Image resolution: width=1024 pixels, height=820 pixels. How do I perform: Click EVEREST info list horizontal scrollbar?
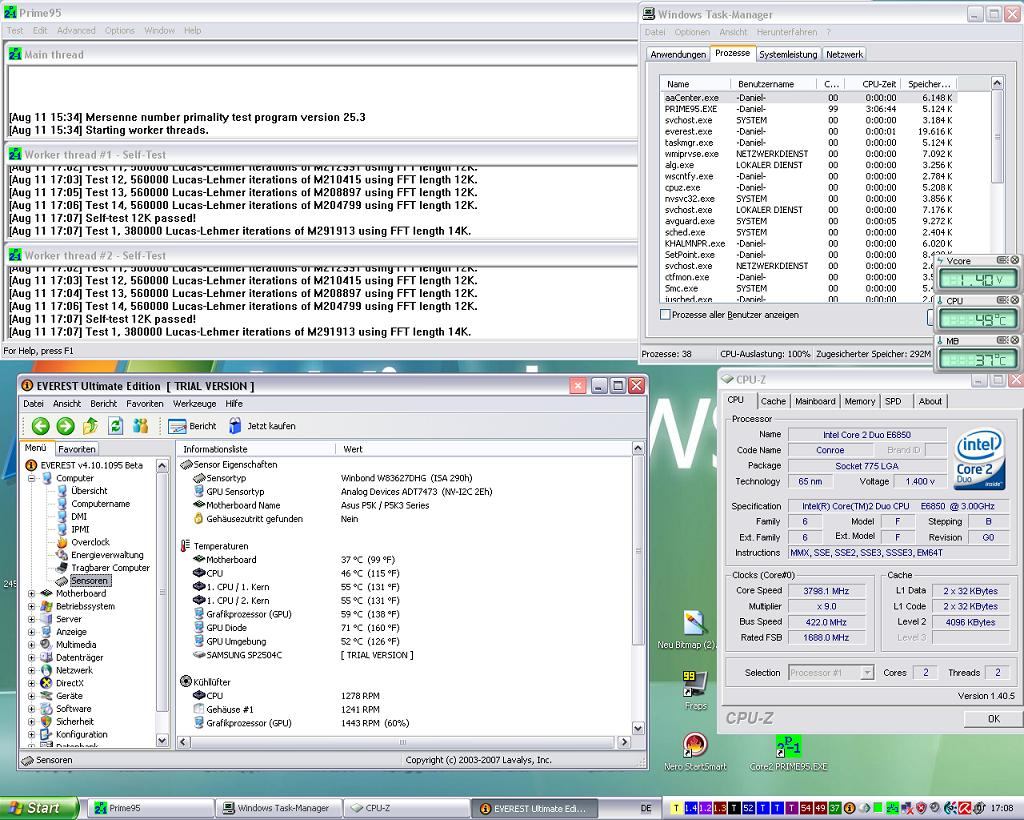pos(402,742)
